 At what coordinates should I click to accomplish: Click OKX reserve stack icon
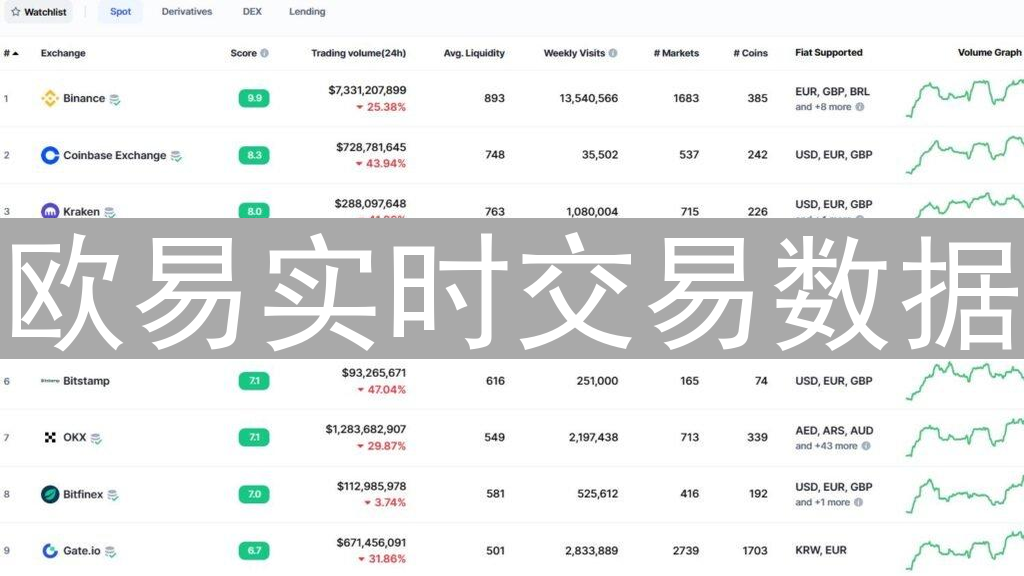96,439
